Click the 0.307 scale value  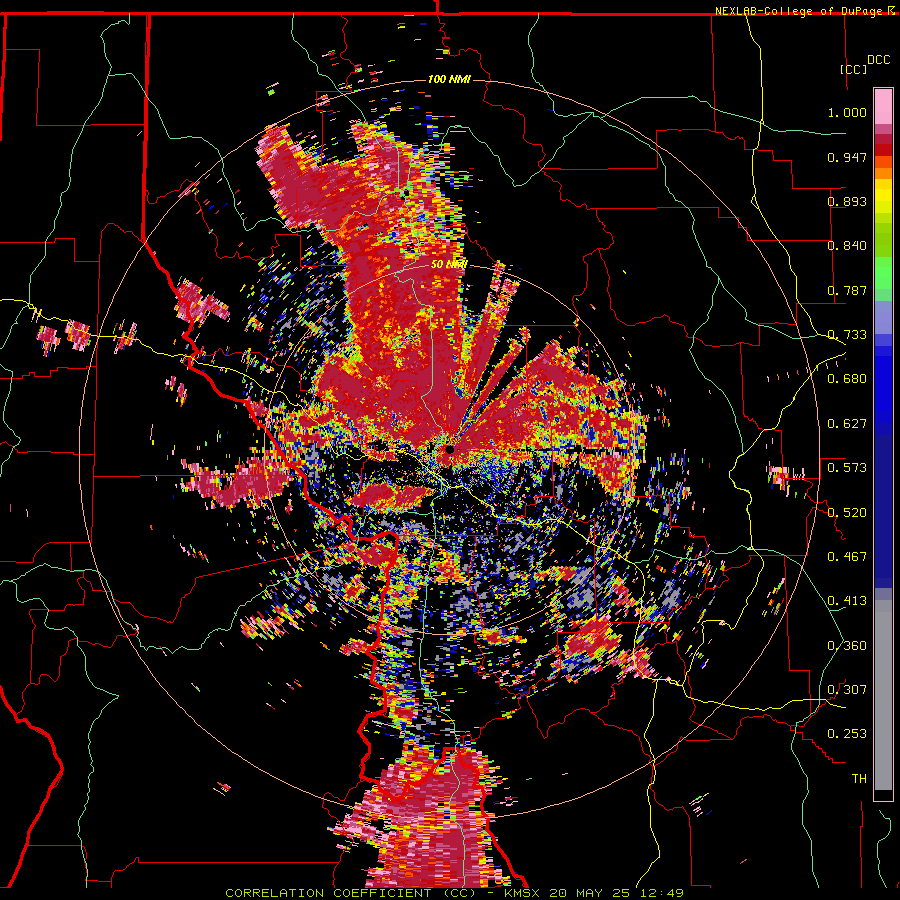(x=847, y=690)
